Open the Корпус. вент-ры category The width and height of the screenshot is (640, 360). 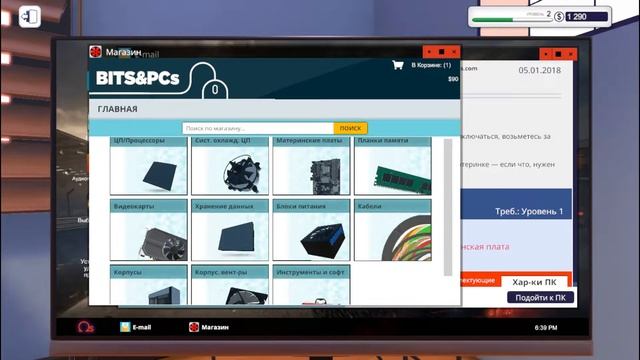230,285
